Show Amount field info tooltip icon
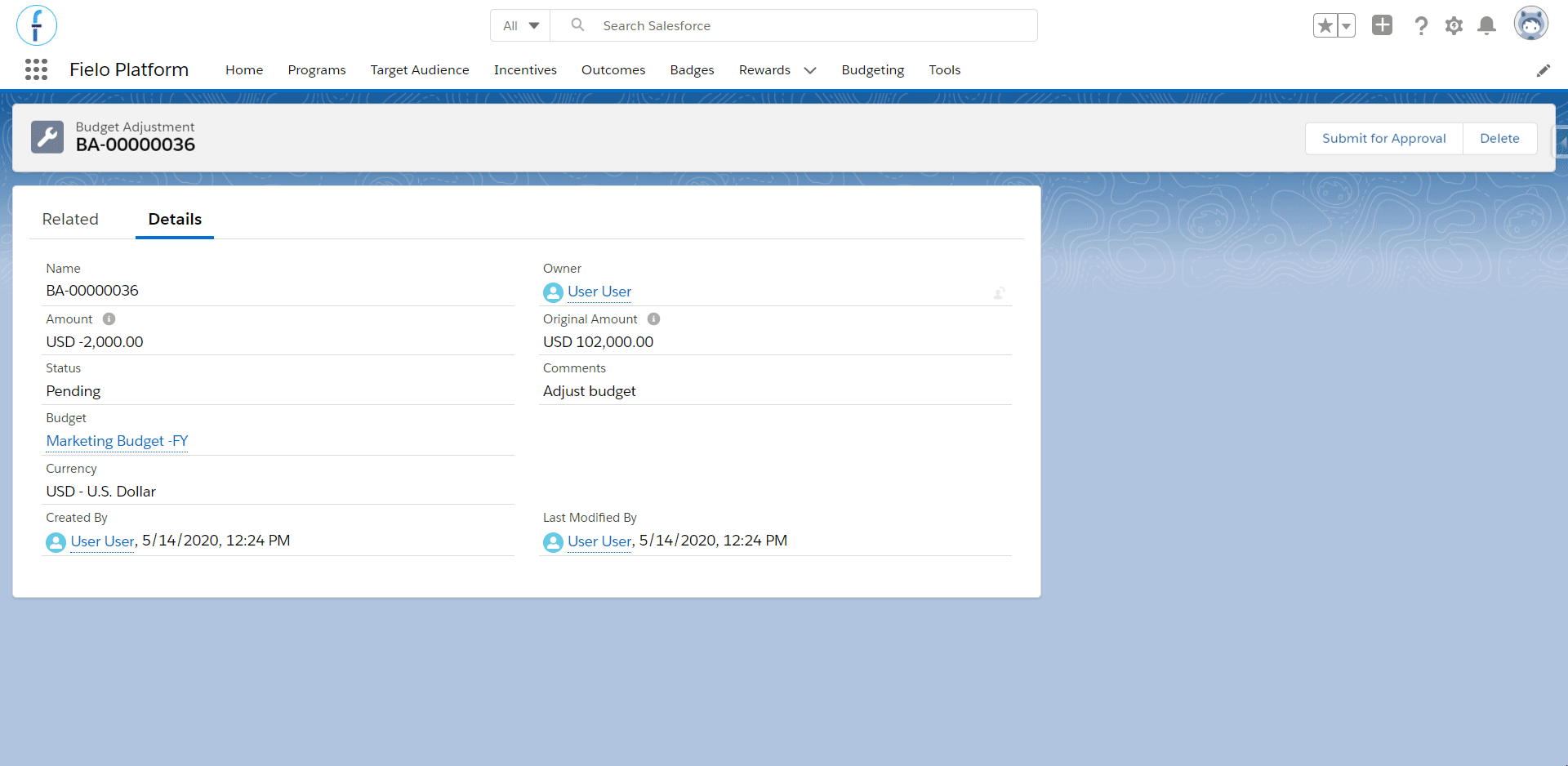Screen dimensions: 1568x766 click(x=109, y=319)
